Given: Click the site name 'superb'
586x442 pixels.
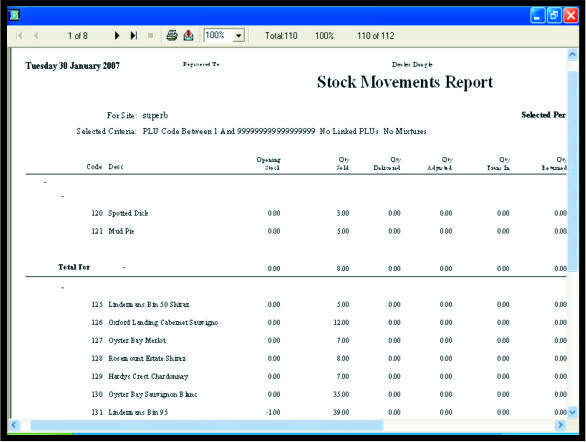Looking at the screenshot, I should pos(155,115).
